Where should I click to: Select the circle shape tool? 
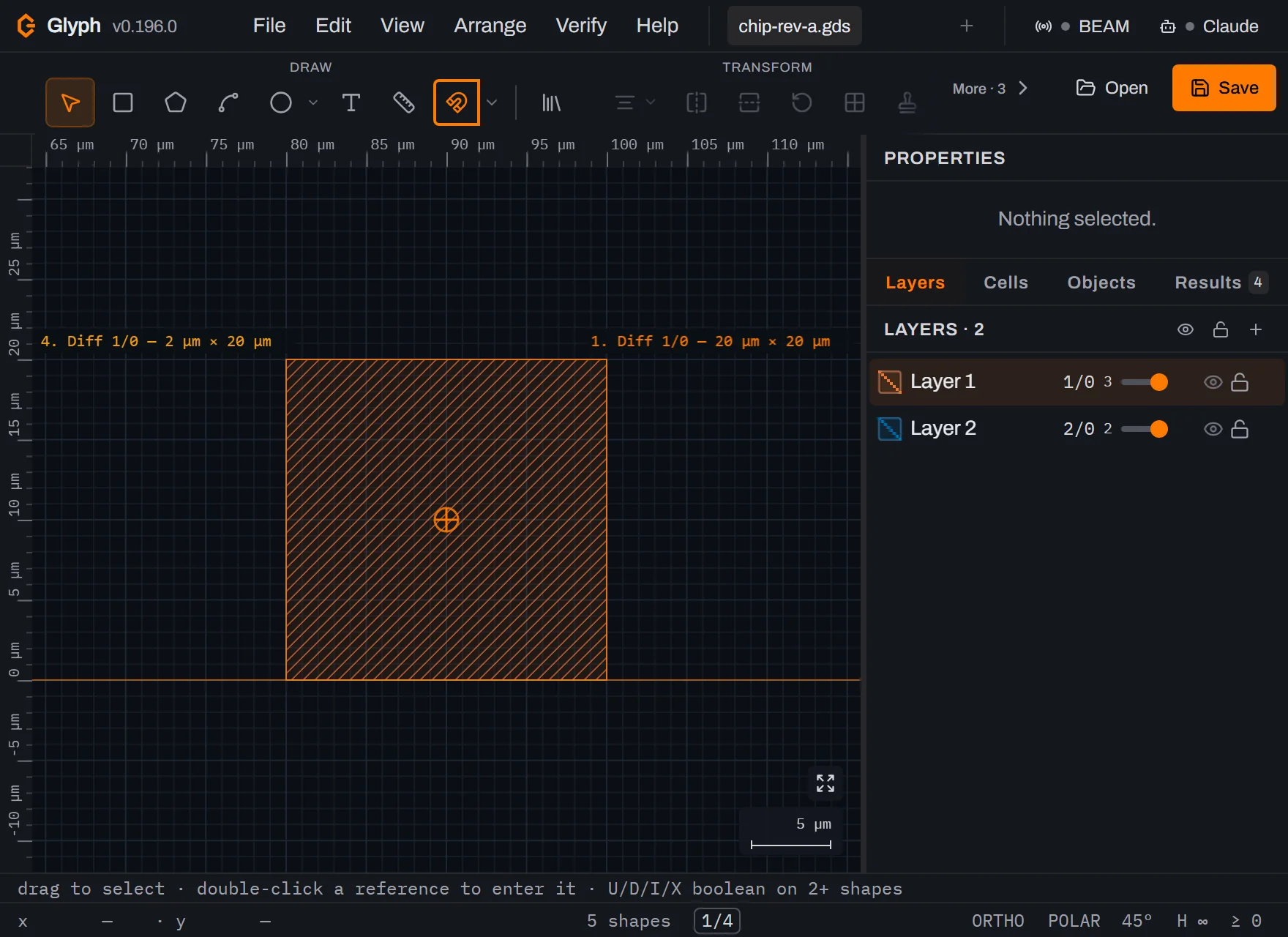[281, 102]
